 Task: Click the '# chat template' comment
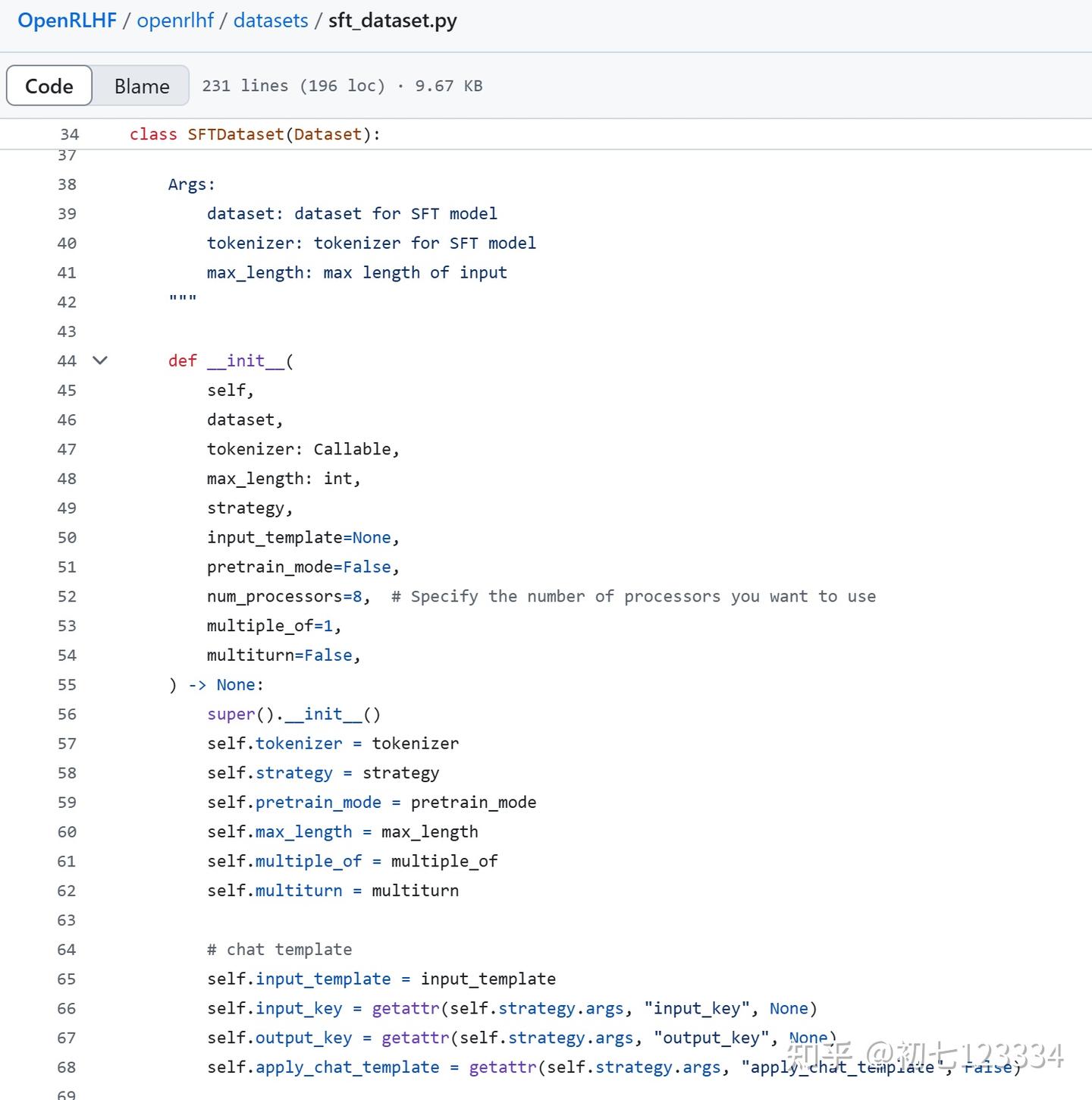click(280, 949)
